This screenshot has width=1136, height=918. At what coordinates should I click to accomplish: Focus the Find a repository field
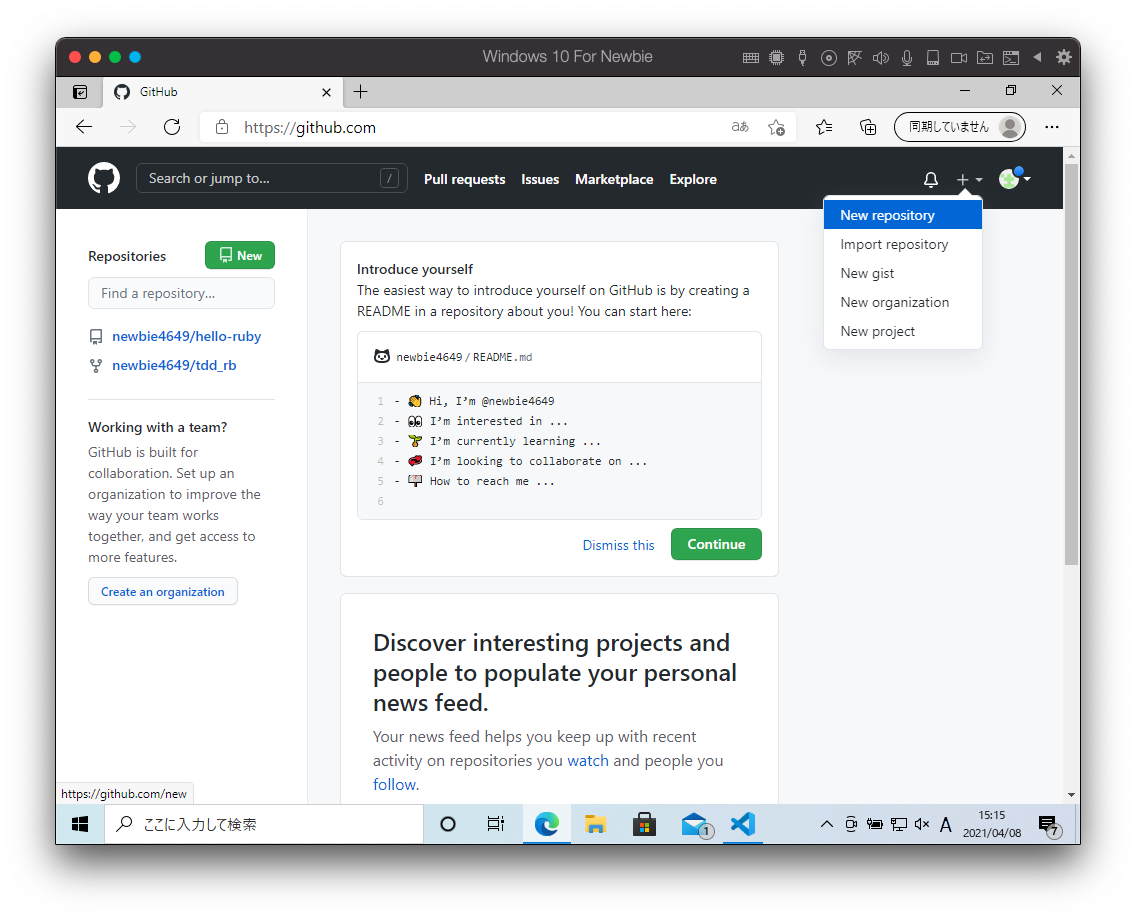(x=181, y=293)
